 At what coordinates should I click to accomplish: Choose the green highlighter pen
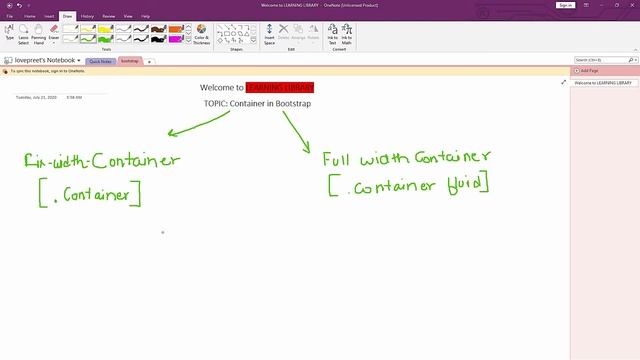click(x=106, y=39)
